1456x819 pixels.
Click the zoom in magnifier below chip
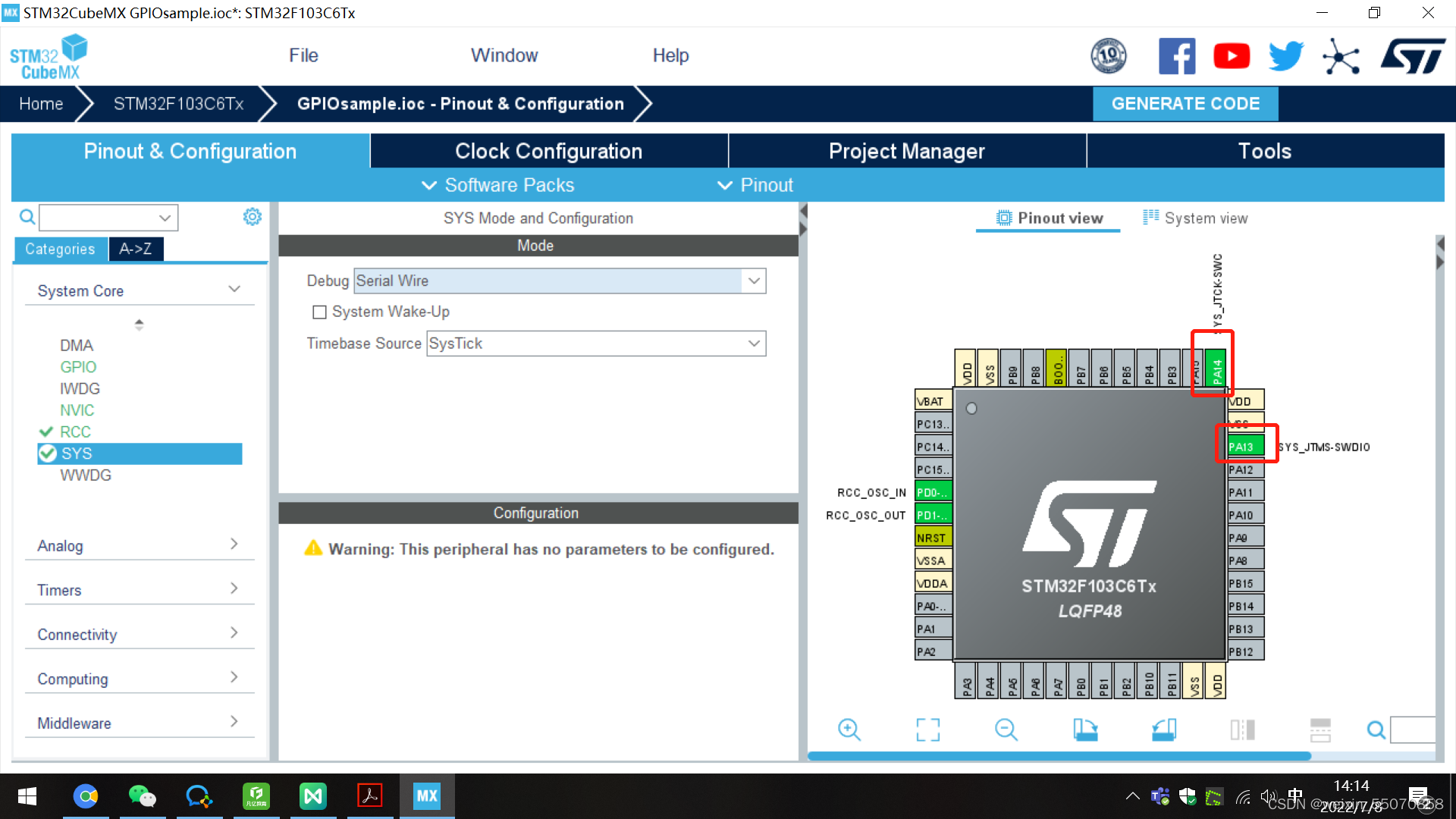[849, 730]
